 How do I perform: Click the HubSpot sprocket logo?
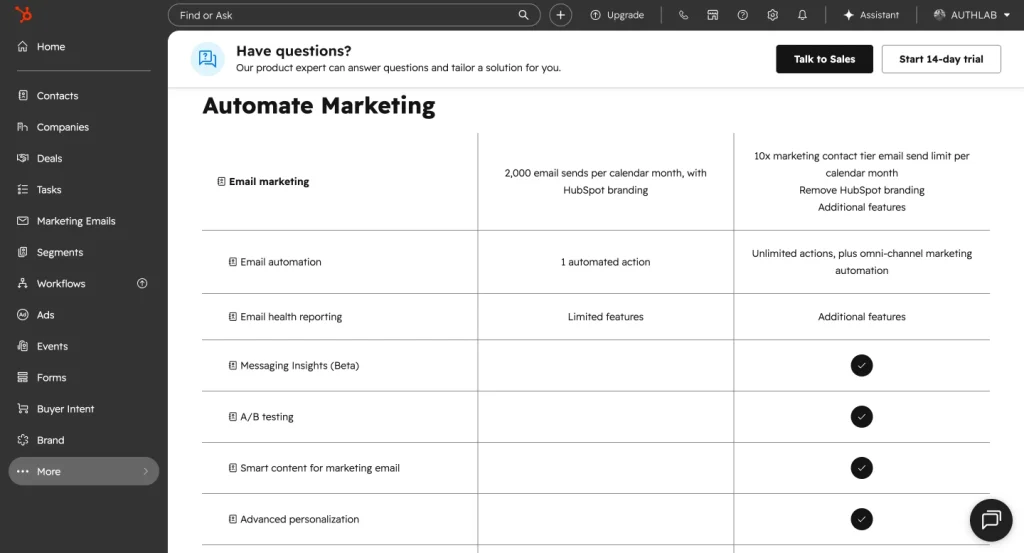(24, 14)
